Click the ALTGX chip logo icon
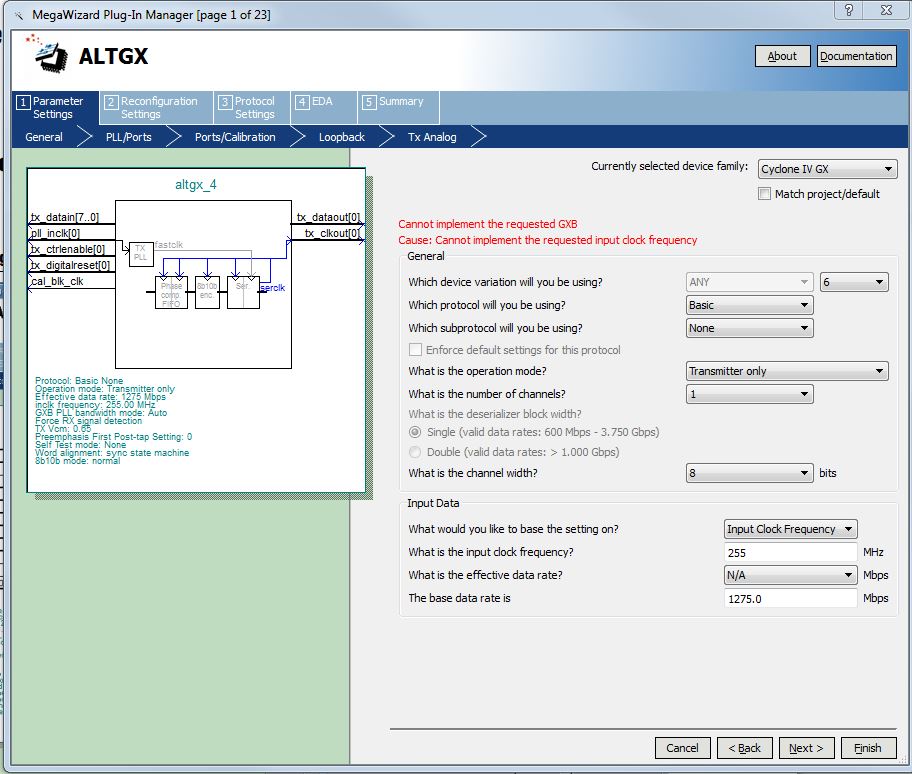The image size is (912, 774). tap(48, 55)
